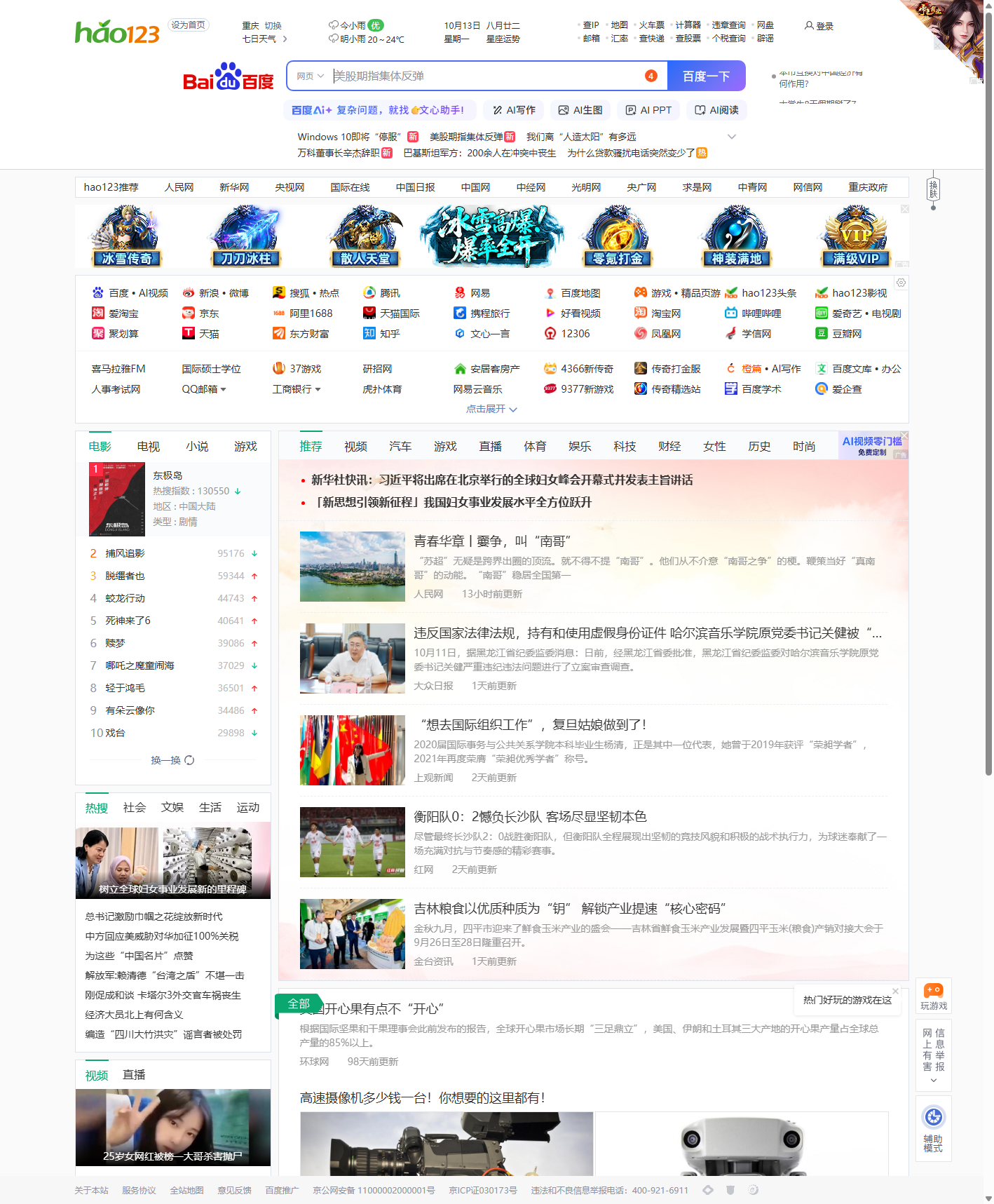Click the page vertical scrollbar
The height and width of the screenshot is (1204, 994).
(988, 393)
